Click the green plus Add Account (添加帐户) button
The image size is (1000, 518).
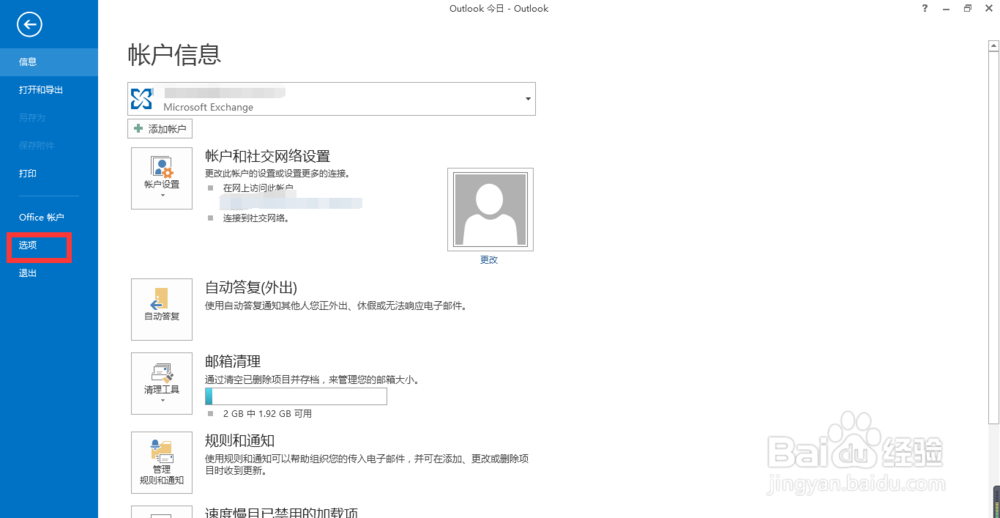point(160,129)
